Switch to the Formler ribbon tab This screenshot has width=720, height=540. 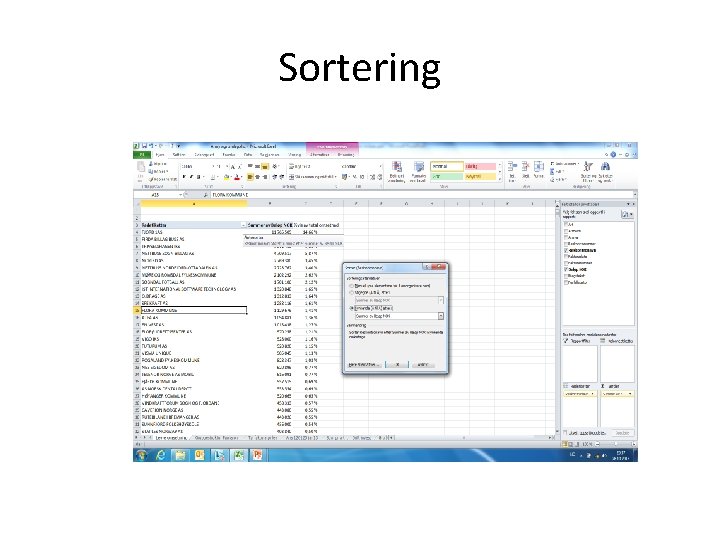(229, 155)
